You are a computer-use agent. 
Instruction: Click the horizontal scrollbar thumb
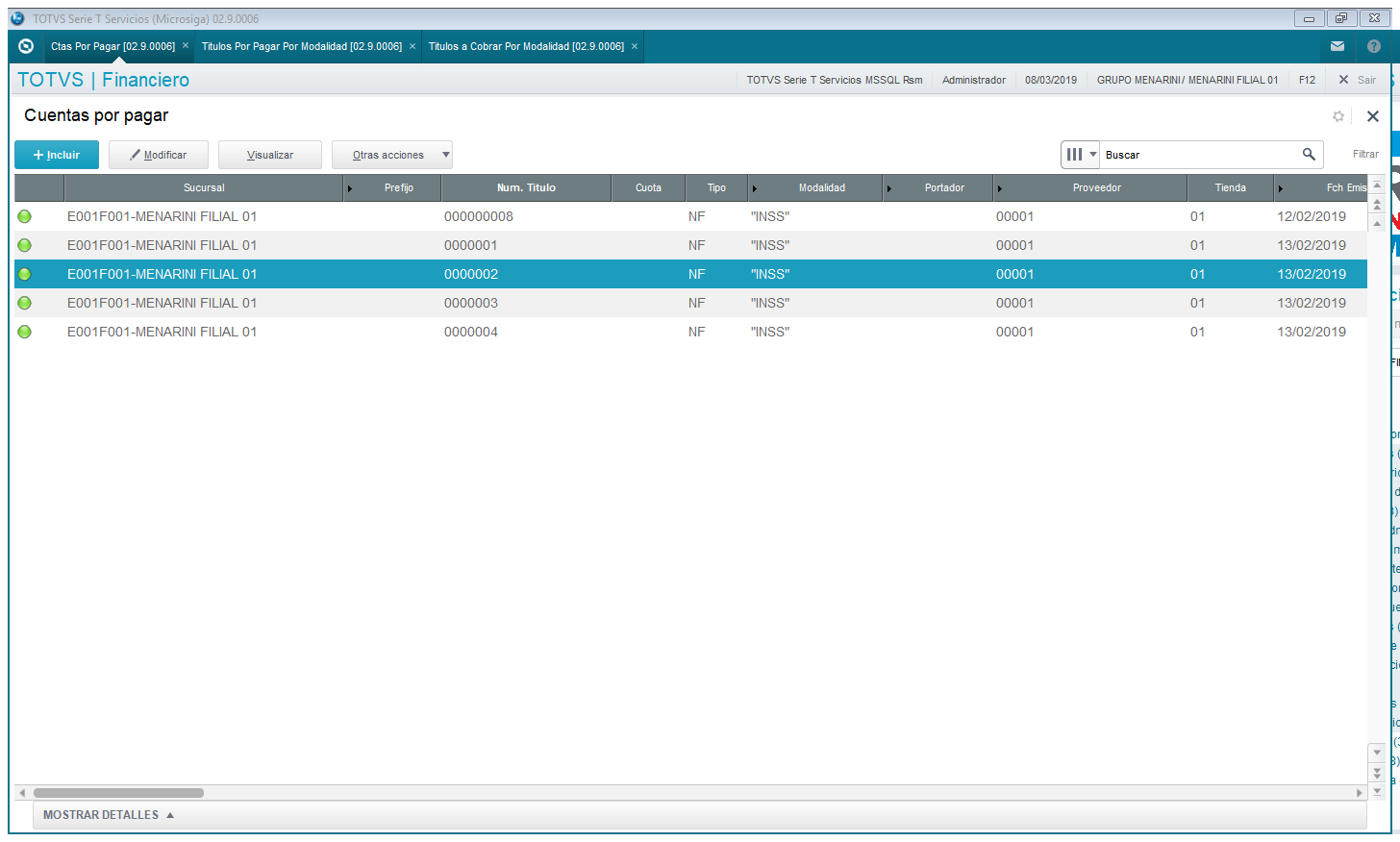[118, 793]
